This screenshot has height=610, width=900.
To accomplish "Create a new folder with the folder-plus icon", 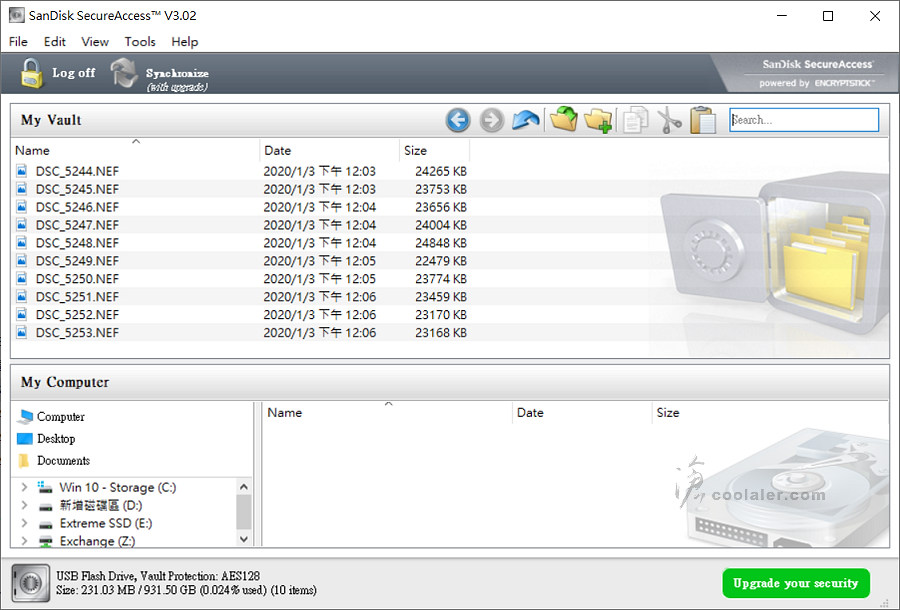I will click(x=598, y=120).
